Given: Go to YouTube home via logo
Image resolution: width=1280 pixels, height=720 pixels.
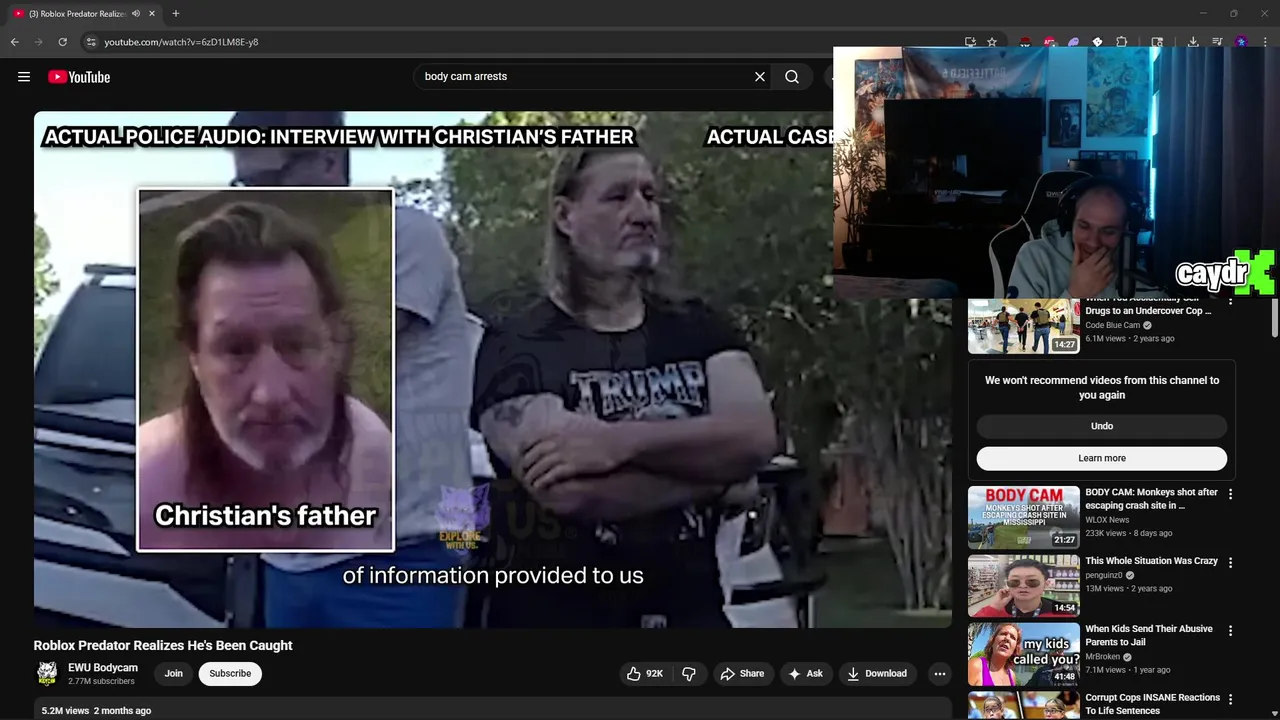Looking at the screenshot, I should [x=79, y=77].
